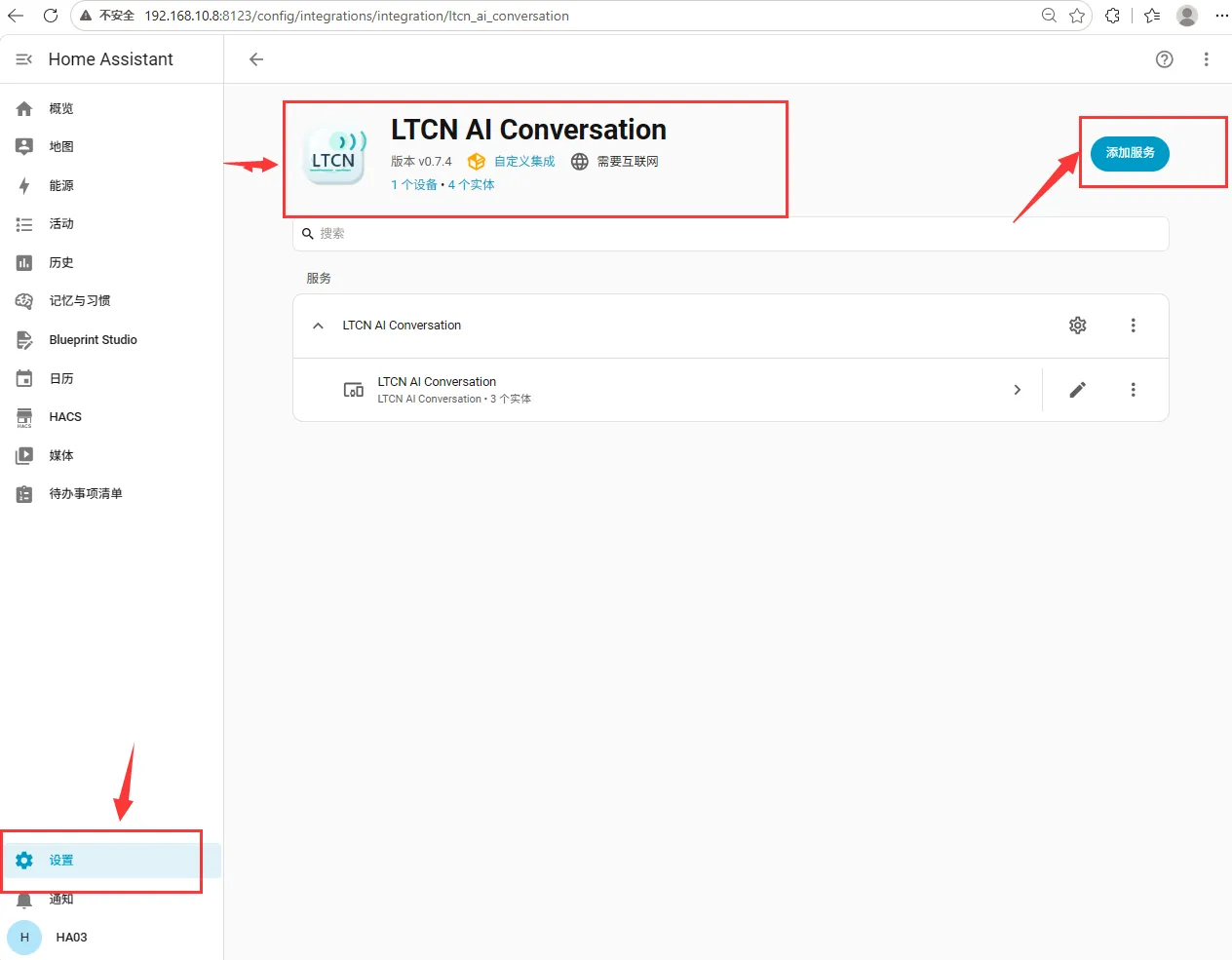Open the top-right page overflow menu
Screen dimensions: 1232x960
coord(1206,59)
